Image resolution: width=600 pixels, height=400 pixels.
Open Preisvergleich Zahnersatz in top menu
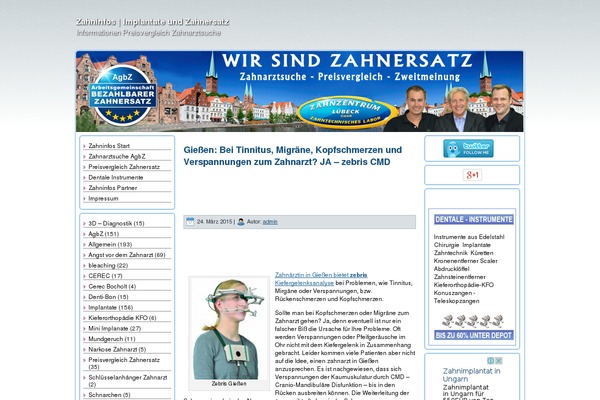point(124,167)
